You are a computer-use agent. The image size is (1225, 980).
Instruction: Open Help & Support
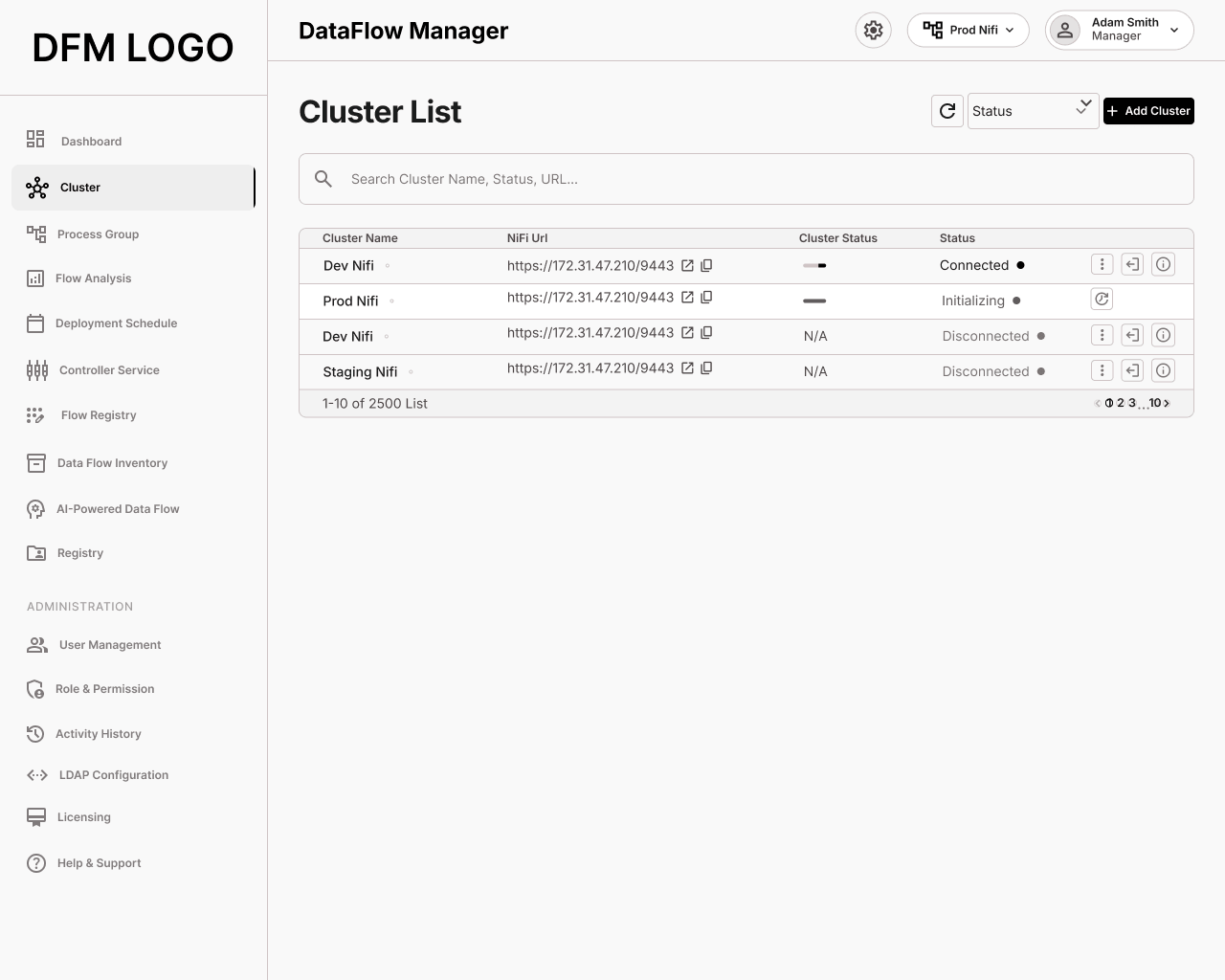[x=84, y=863]
